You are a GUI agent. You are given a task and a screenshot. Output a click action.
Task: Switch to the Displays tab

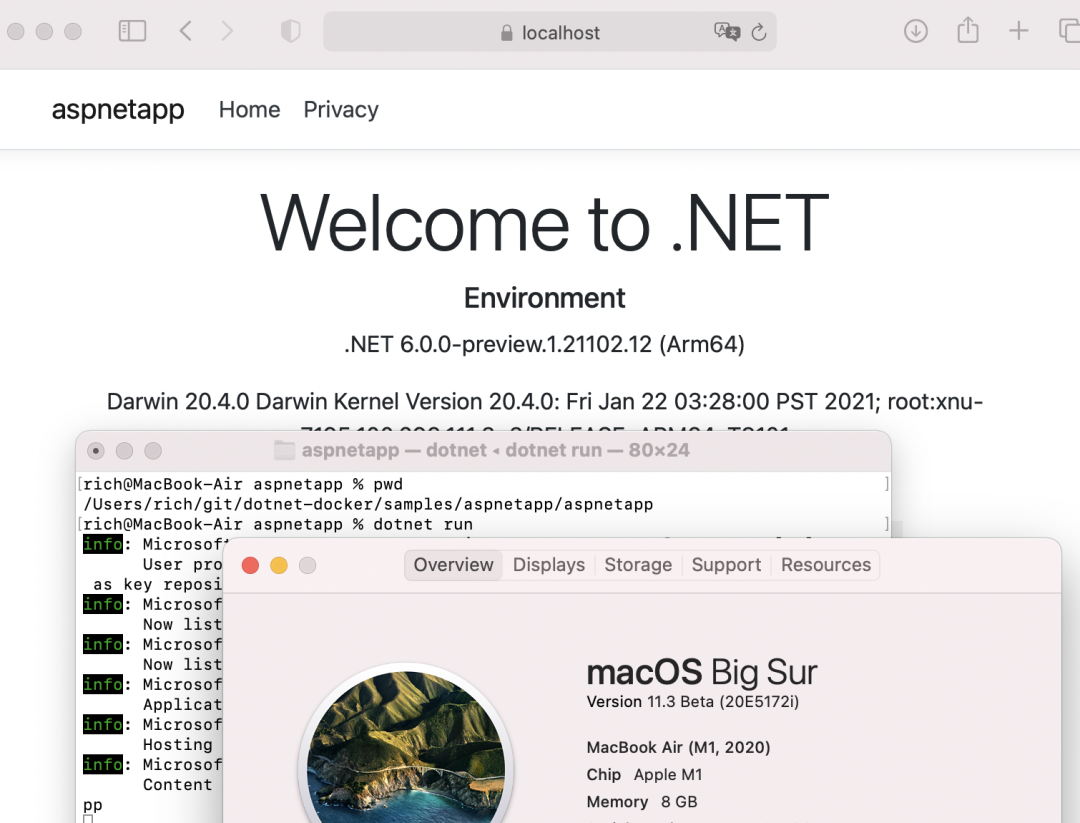click(549, 565)
